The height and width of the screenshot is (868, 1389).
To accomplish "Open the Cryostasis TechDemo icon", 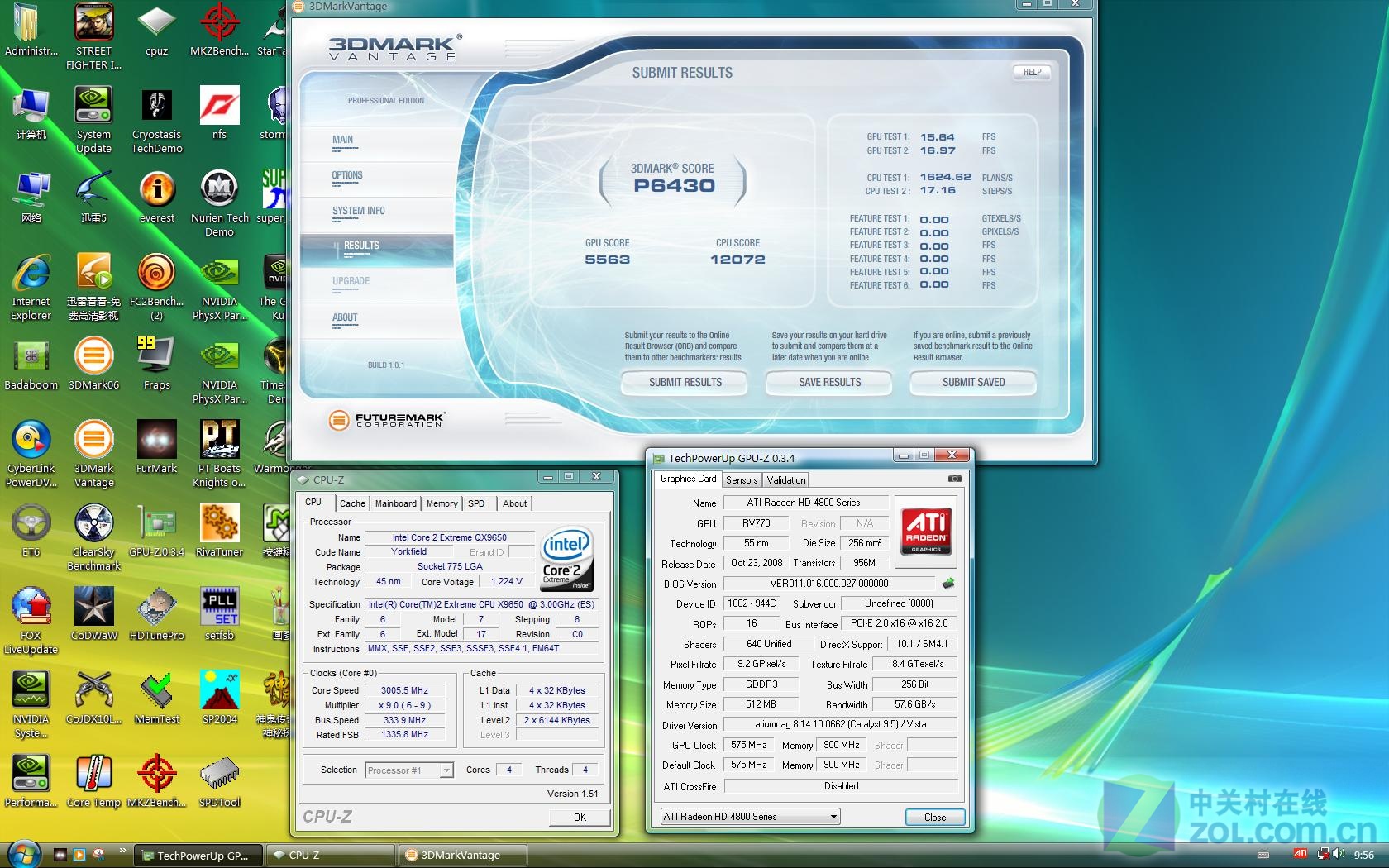I will [x=156, y=121].
